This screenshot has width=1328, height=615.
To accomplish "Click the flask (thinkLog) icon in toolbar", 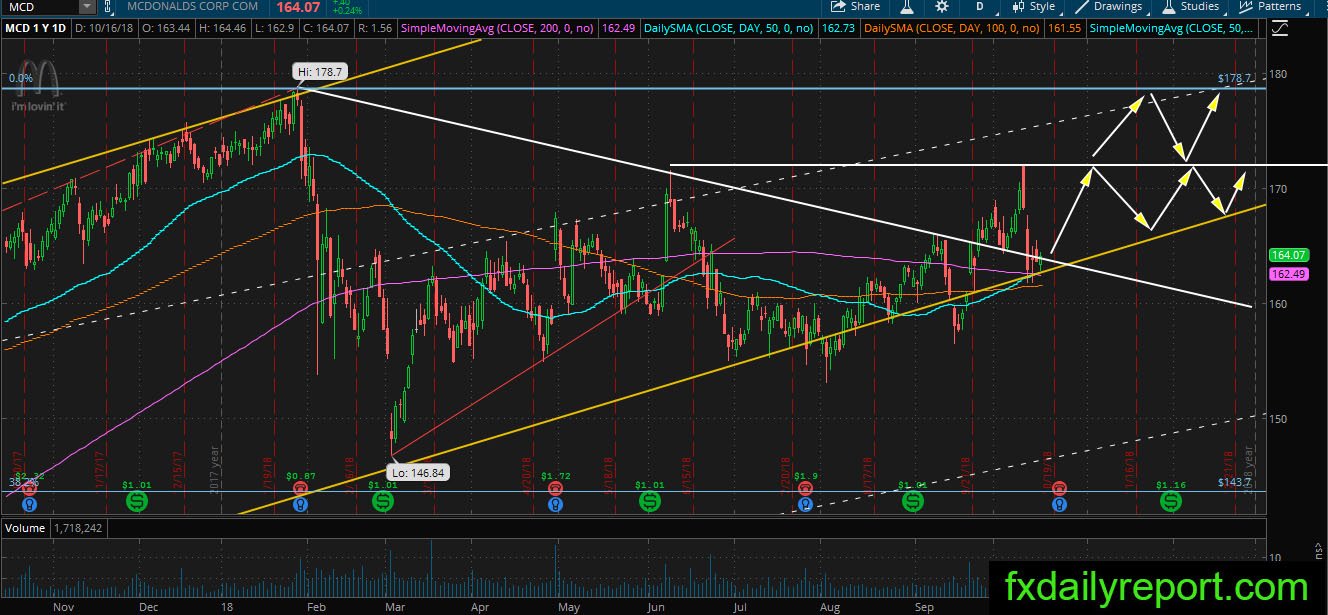I will [x=907, y=6].
